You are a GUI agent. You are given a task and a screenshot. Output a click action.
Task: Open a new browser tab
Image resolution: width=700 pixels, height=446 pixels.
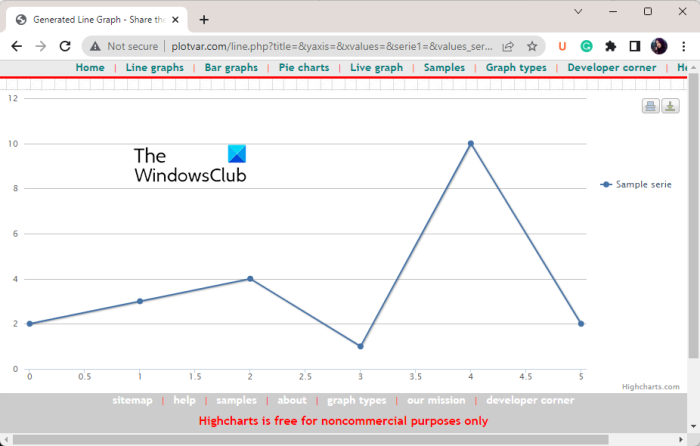click(204, 20)
